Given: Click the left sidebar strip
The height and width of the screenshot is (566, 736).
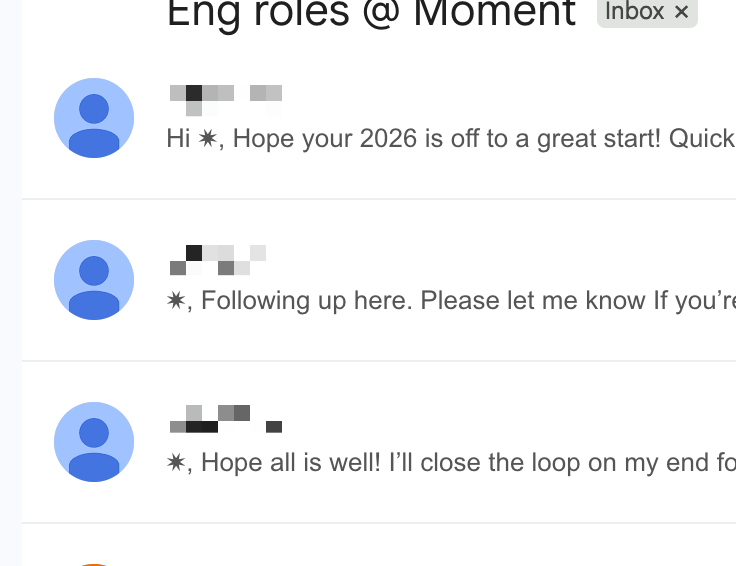Looking at the screenshot, I should pos(10,283).
